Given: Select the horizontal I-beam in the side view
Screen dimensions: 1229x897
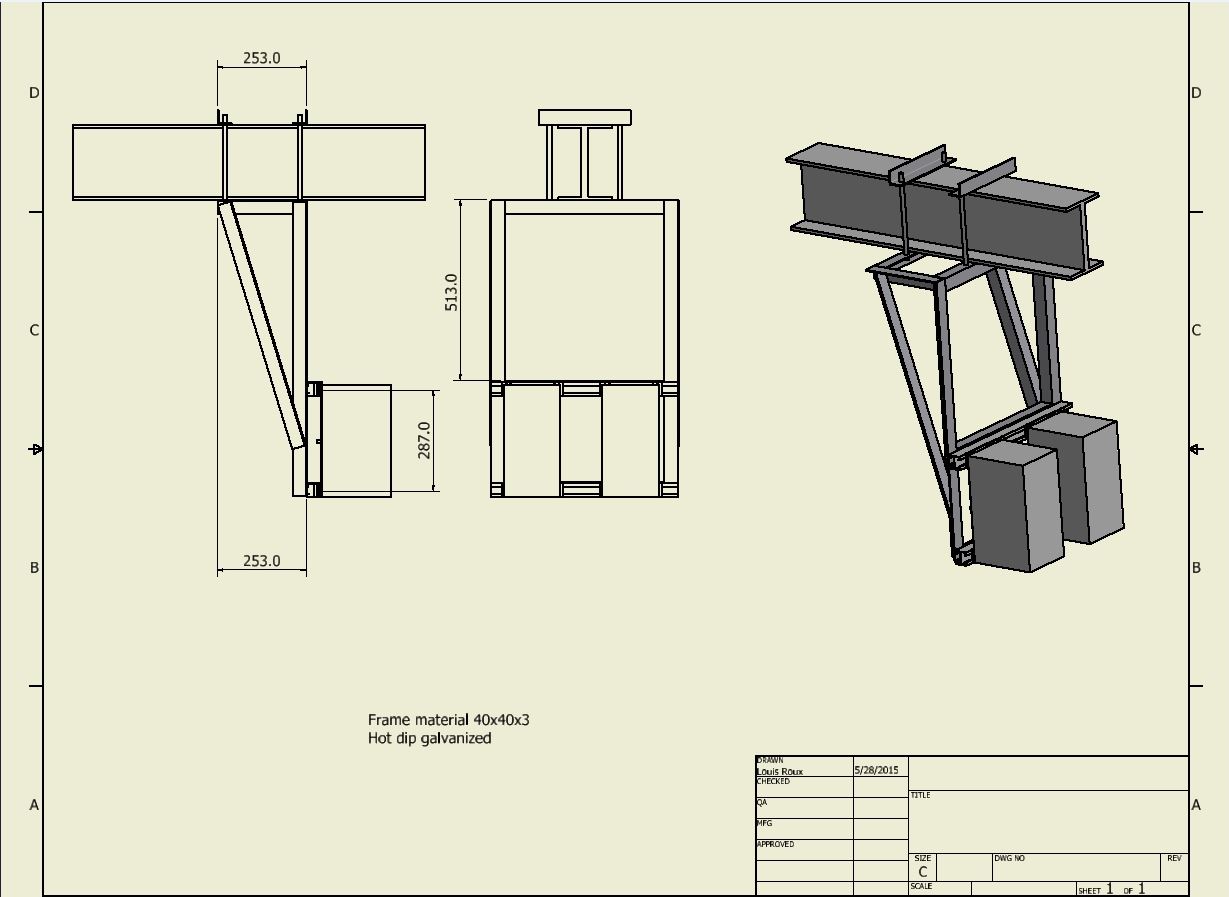Looking at the screenshot, I should 249,163.
